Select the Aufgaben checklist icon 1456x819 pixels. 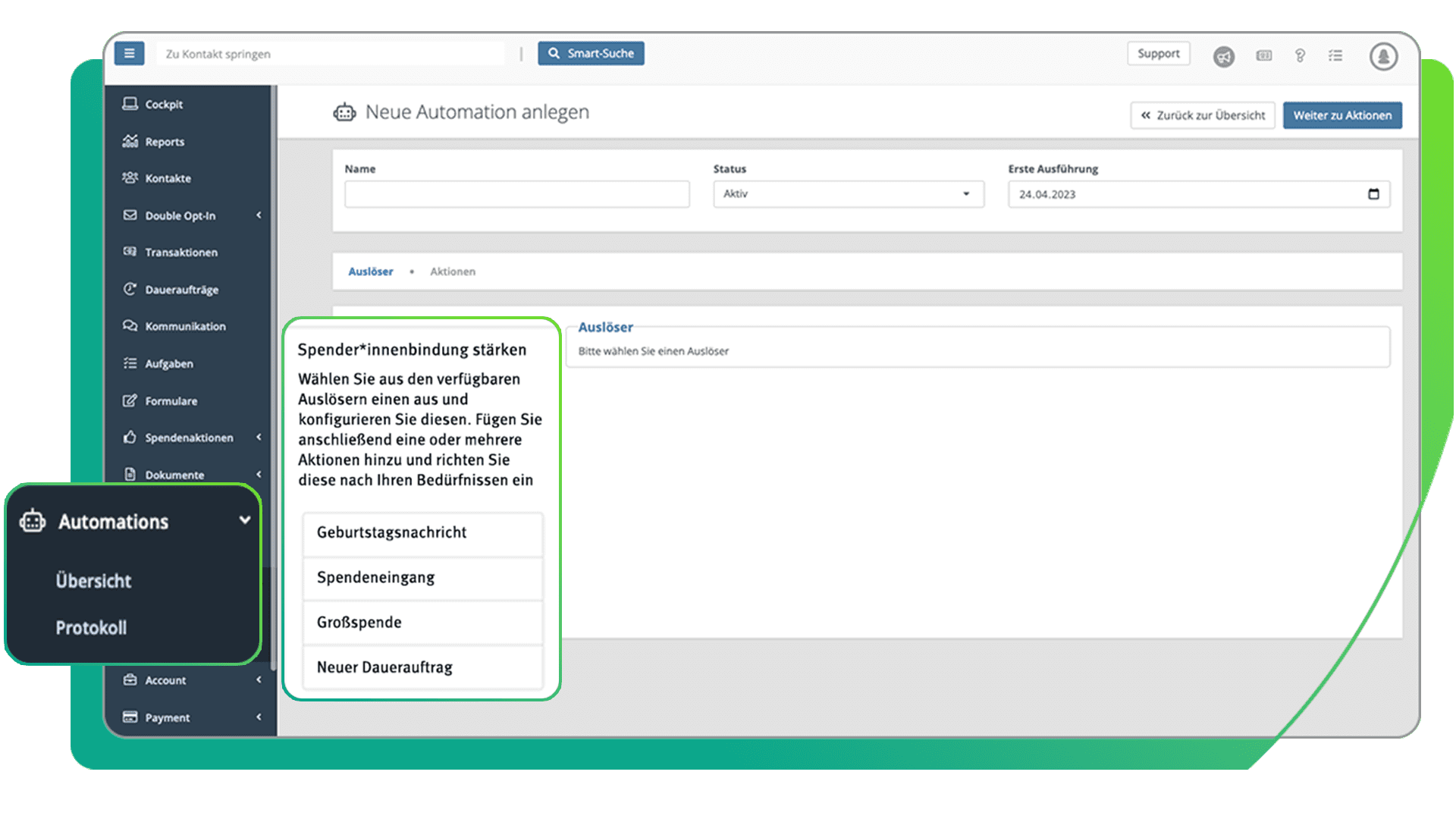tap(130, 363)
